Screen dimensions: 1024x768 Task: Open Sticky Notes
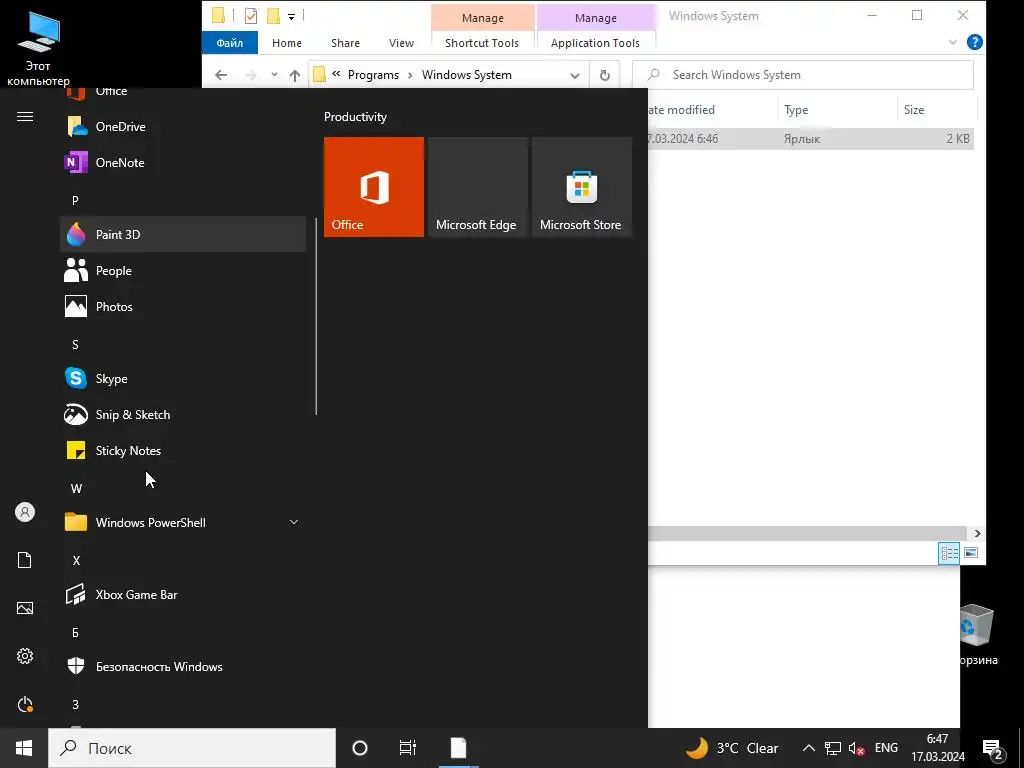pyautogui.click(x=183, y=451)
